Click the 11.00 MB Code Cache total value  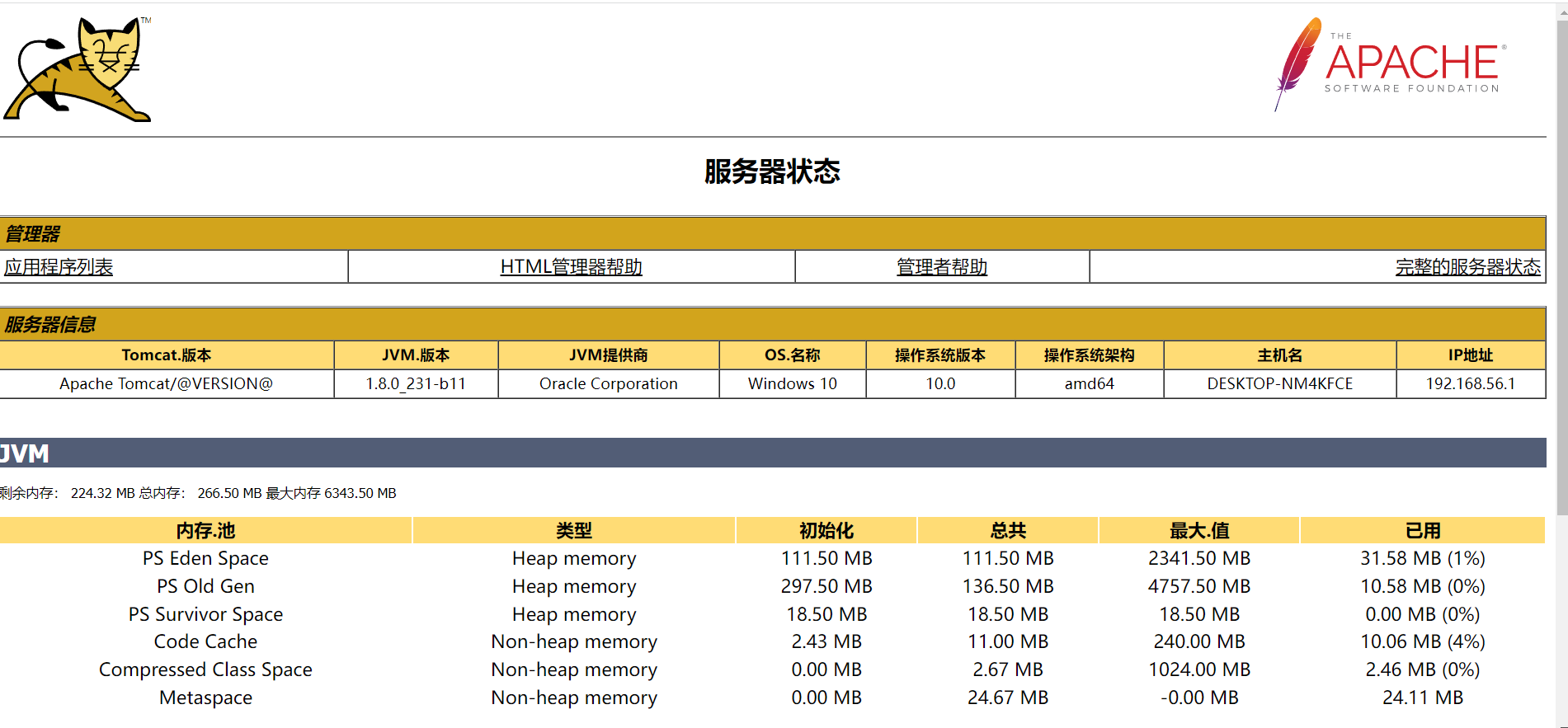coord(1008,641)
